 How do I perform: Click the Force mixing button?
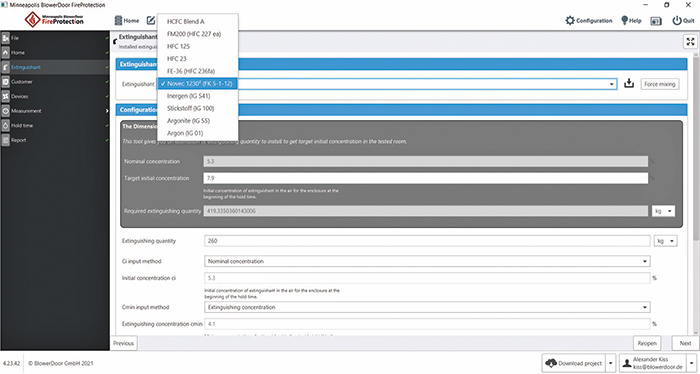[x=660, y=84]
